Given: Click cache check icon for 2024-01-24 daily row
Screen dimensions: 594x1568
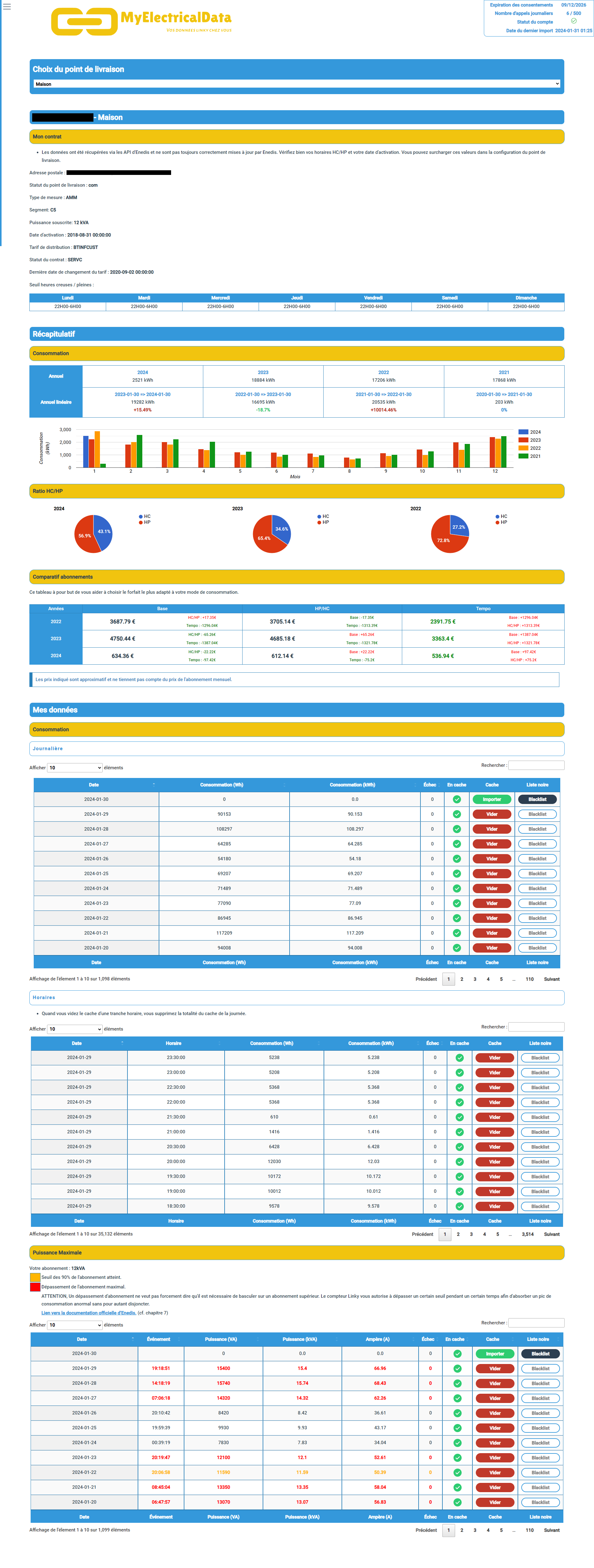Looking at the screenshot, I should pos(456,889).
